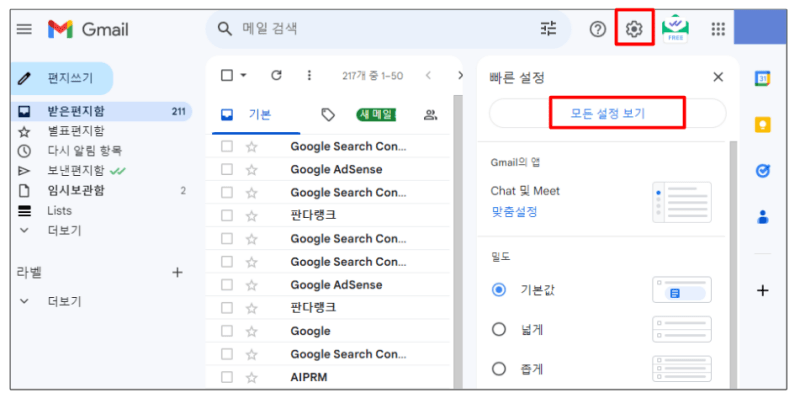Open Google Tasks in side panel
The width and height of the screenshot is (800, 398).
pyautogui.click(x=762, y=171)
